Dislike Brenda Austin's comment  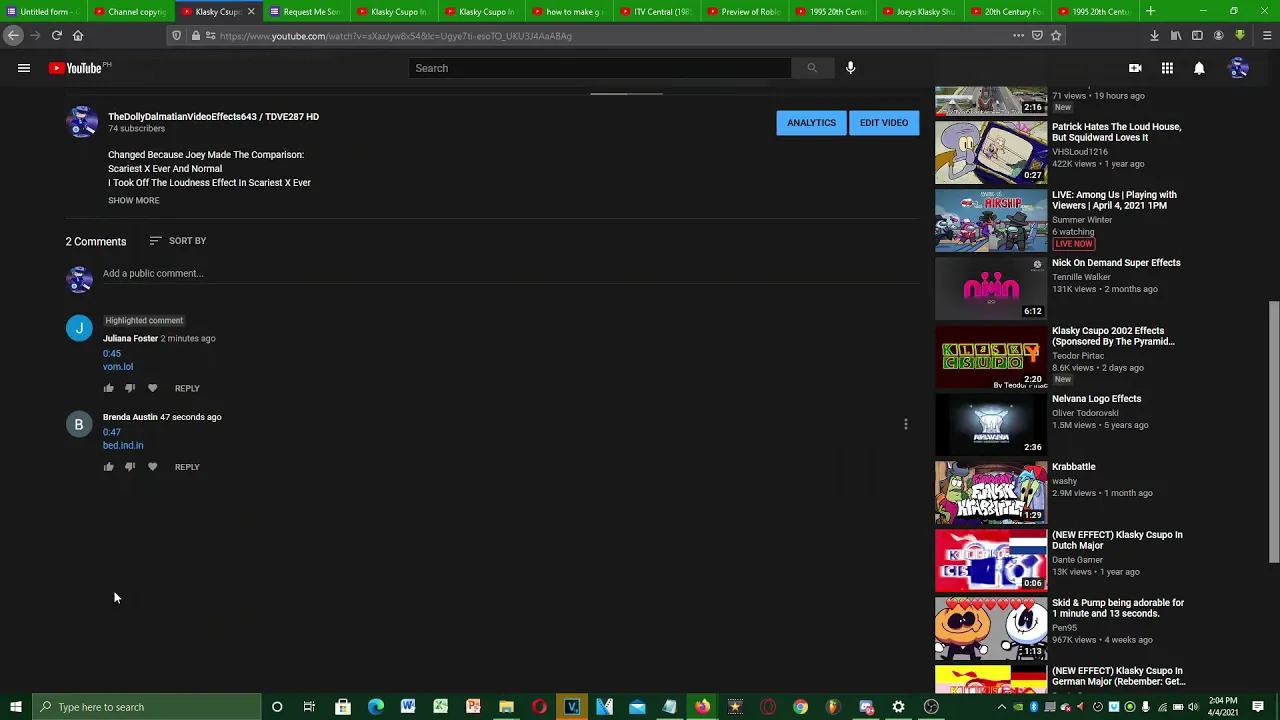[130, 467]
